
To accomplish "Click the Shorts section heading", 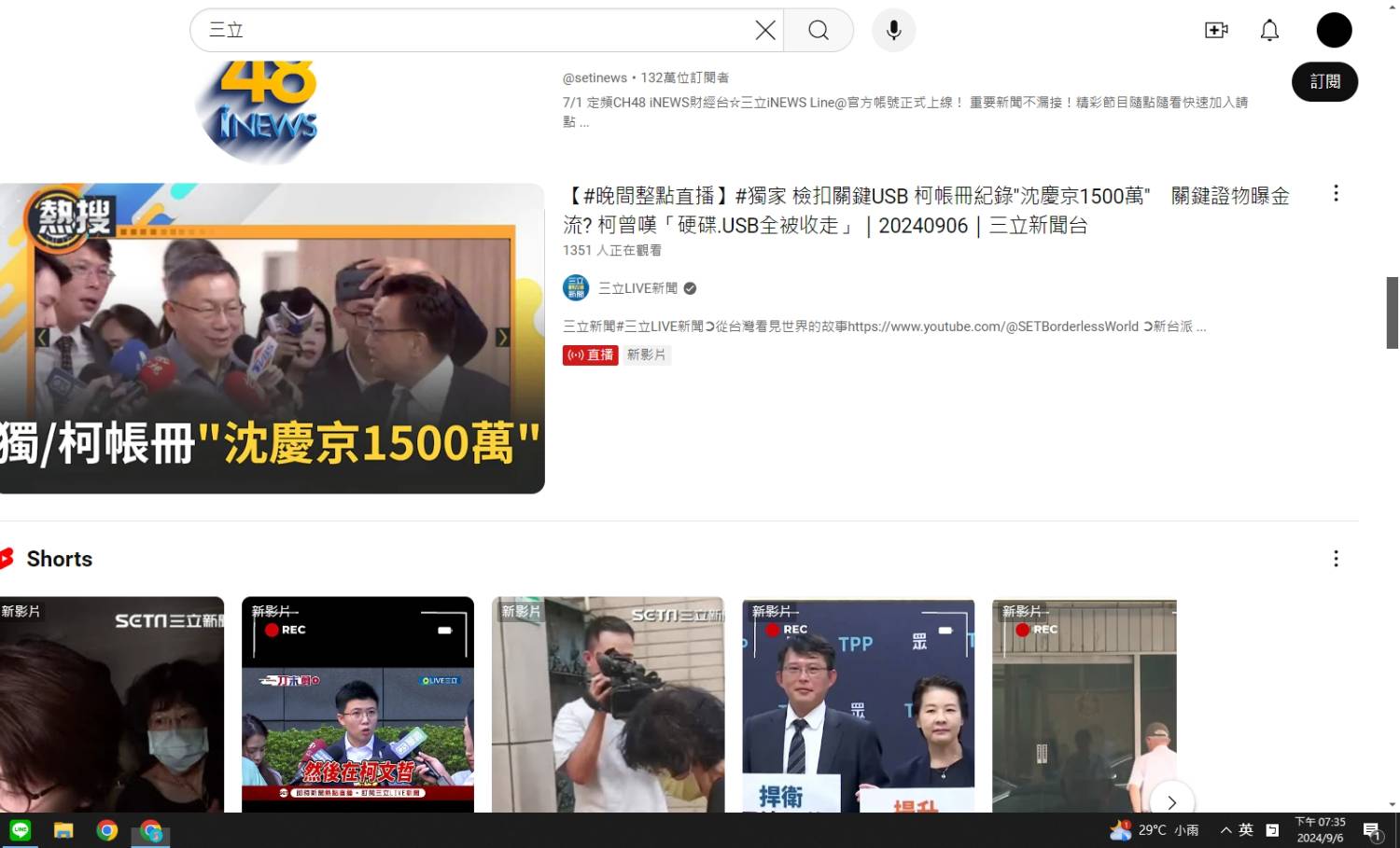I will pyautogui.click(x=60, y=559).
